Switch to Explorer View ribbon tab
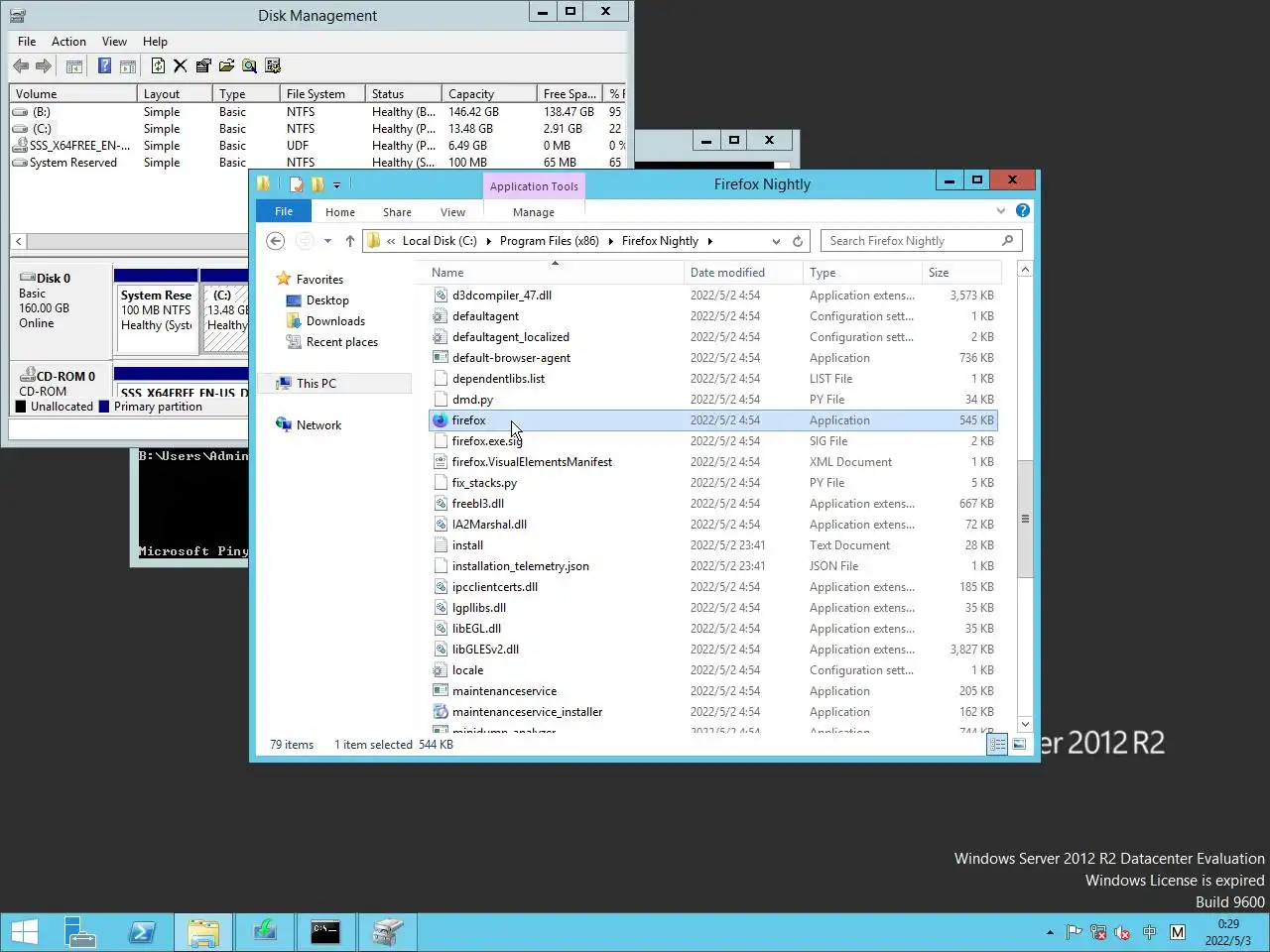 coord(452,212)
